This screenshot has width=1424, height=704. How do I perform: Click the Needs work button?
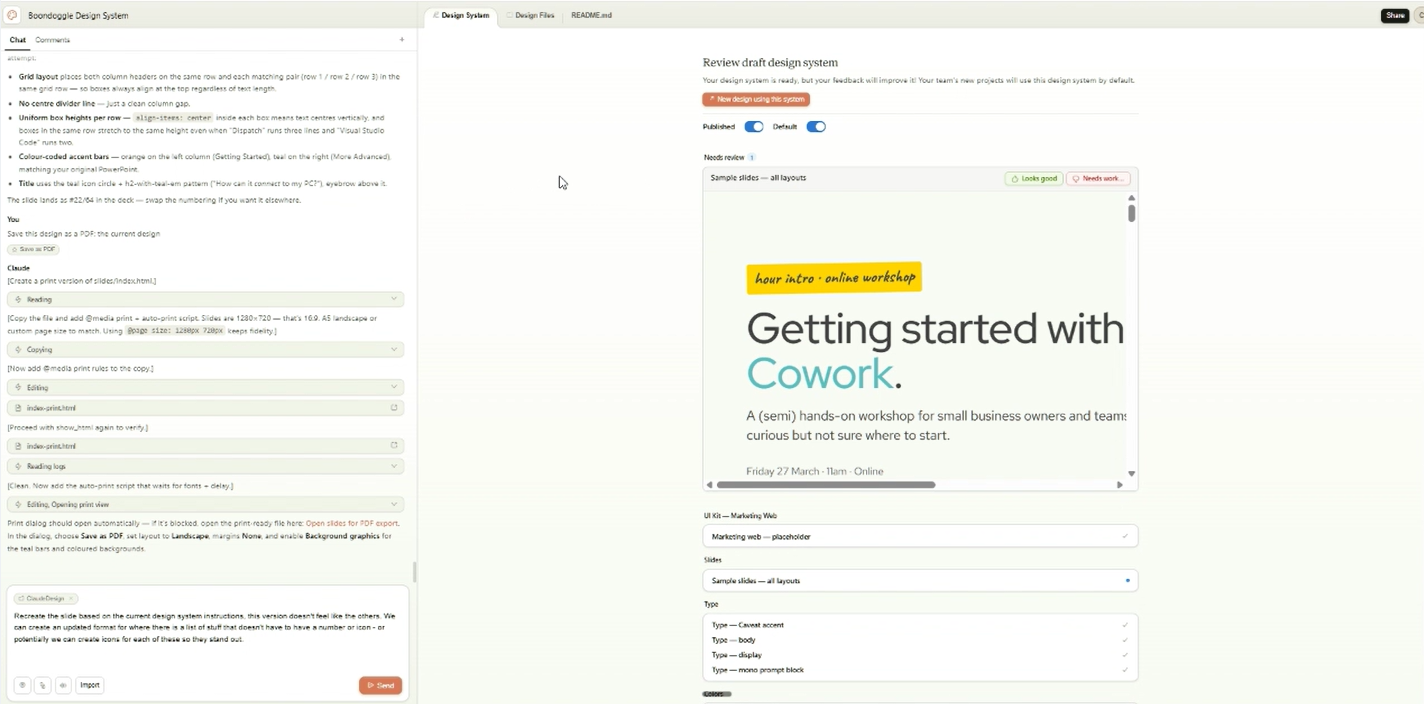(1098, 178)
